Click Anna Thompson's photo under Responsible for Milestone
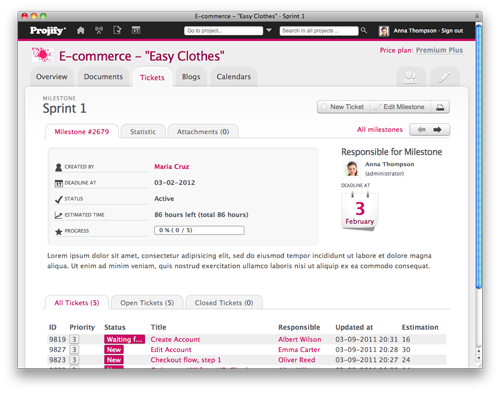Viewport: 500px width, 393px height. pos(352,168)
